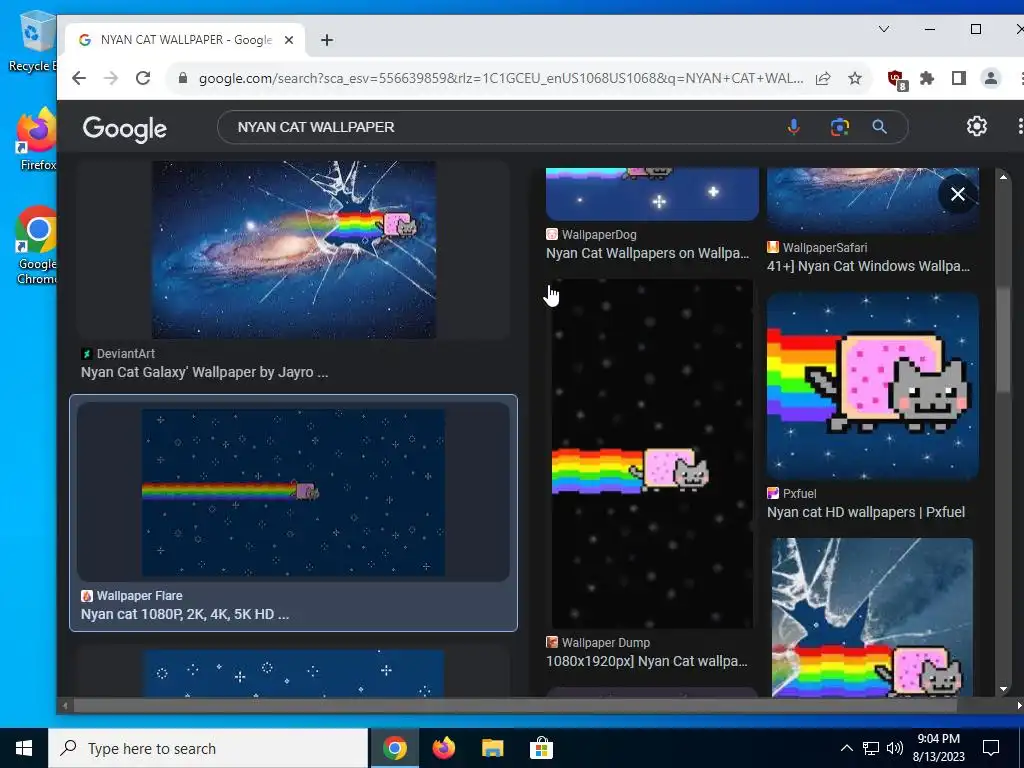The height and width of the screenshot is (768, 1024).
Task: Click scrollbar down arrow in preview panel
Action: point(1003,689)
